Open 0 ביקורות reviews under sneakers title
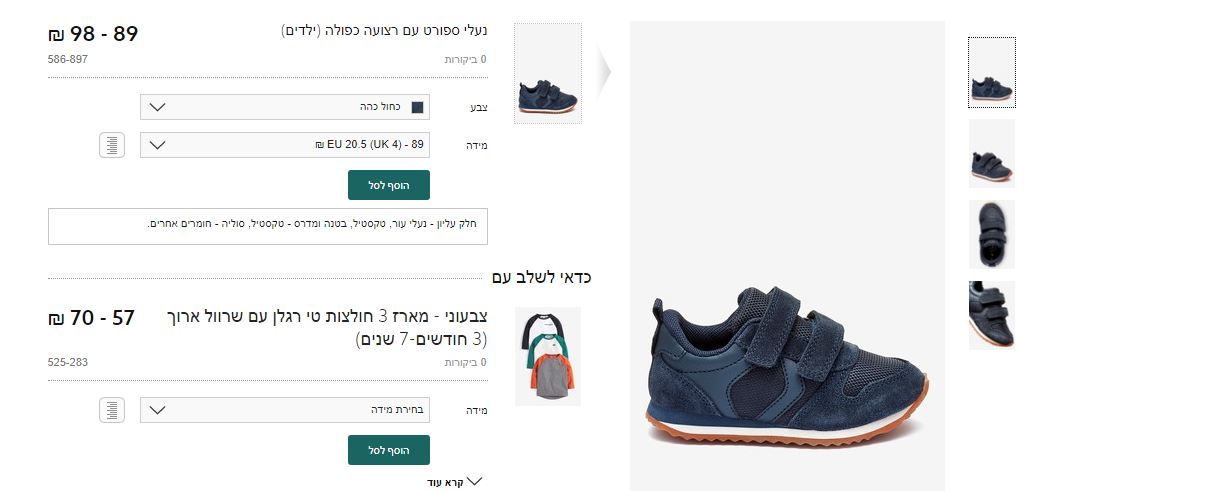The image size is (1219, 491). tap(466, 60)
